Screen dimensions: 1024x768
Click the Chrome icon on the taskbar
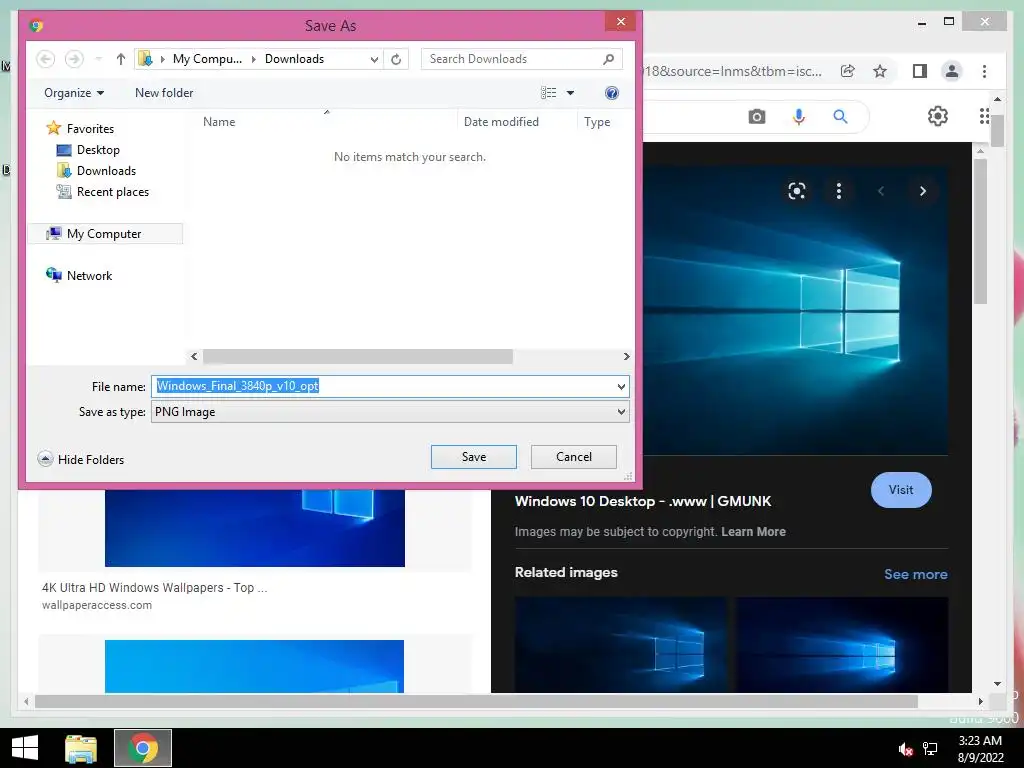click(x=143, y=748)
